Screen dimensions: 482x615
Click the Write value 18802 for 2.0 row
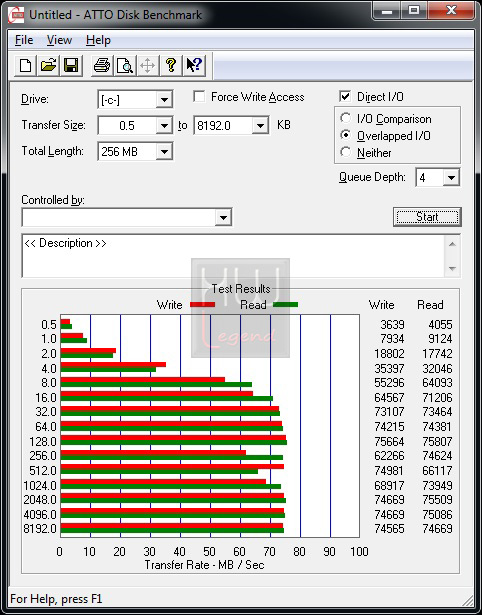(389, 354)
